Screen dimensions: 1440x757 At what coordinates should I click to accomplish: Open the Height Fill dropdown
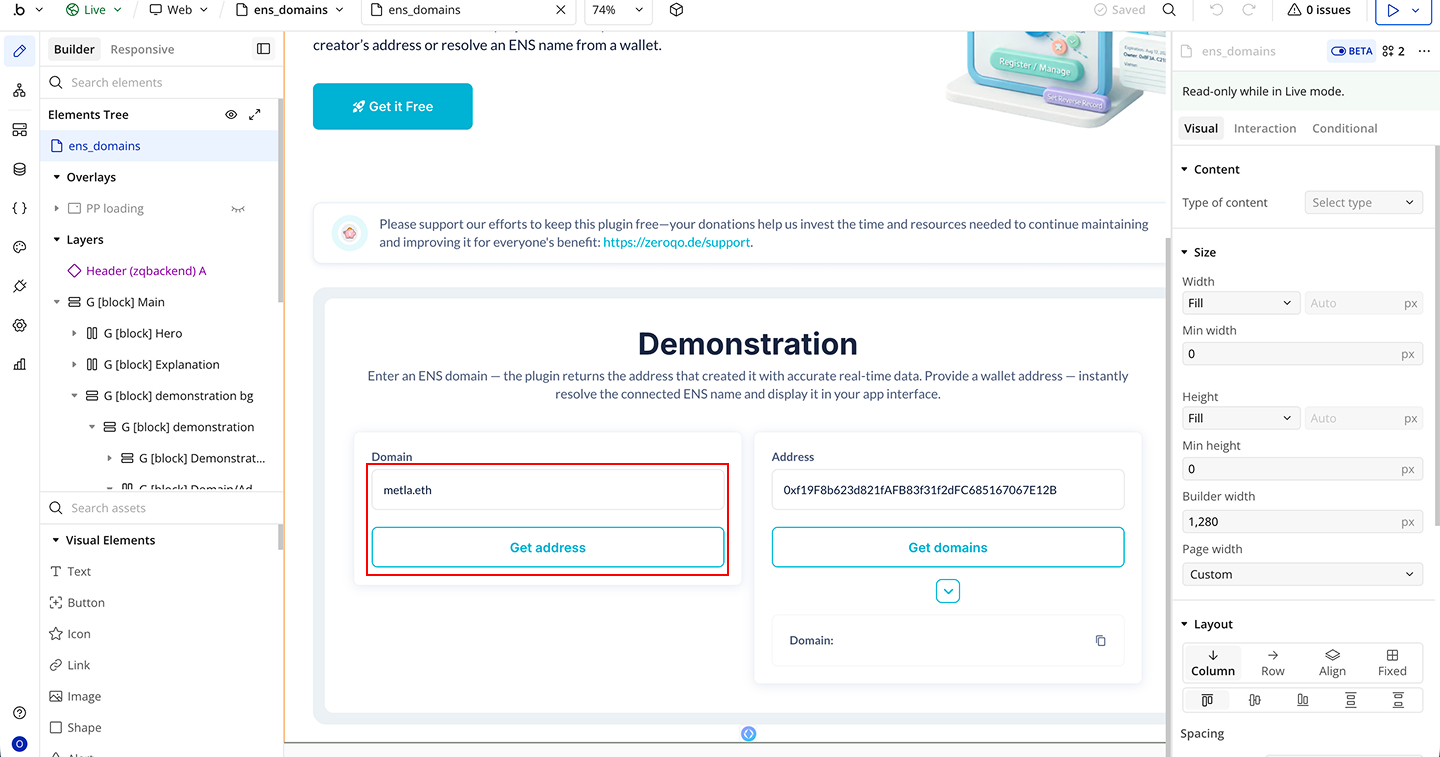coord(1240,418)
